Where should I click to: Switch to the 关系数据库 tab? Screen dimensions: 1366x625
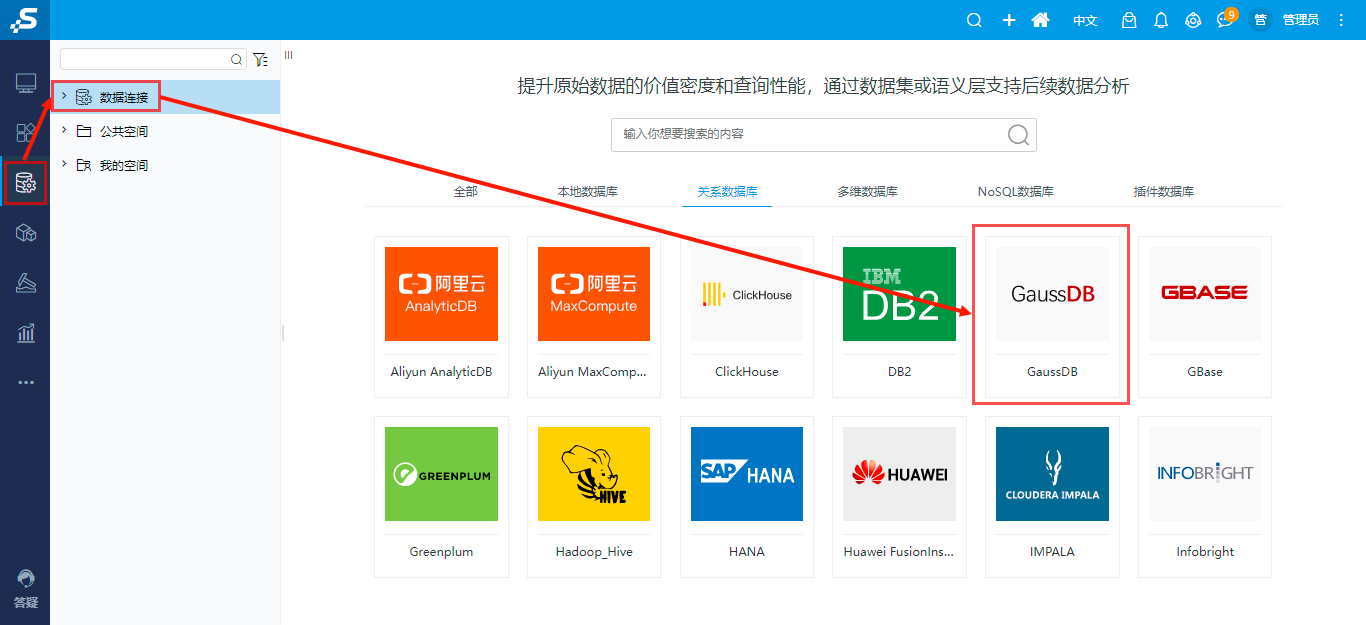coord(727,191)
